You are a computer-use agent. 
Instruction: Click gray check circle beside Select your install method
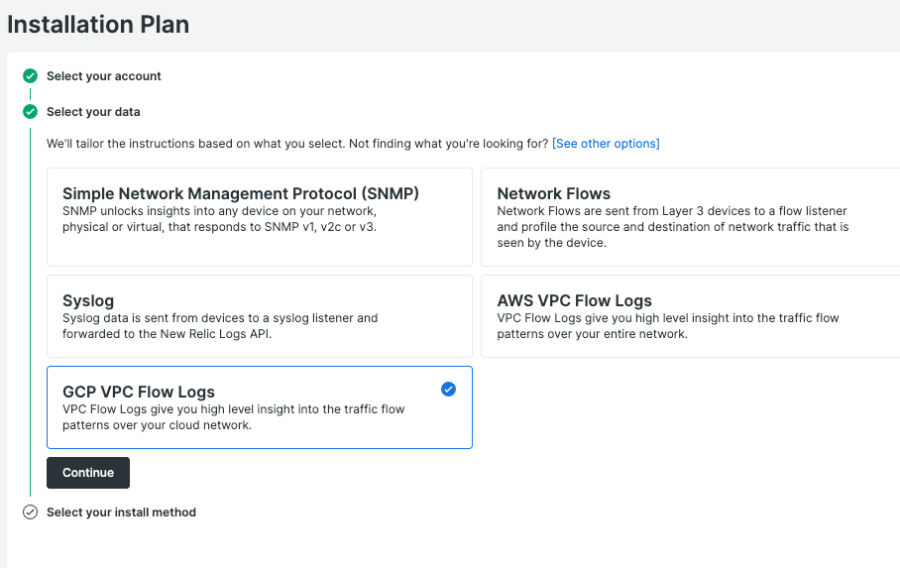click(x=30, y=512)
